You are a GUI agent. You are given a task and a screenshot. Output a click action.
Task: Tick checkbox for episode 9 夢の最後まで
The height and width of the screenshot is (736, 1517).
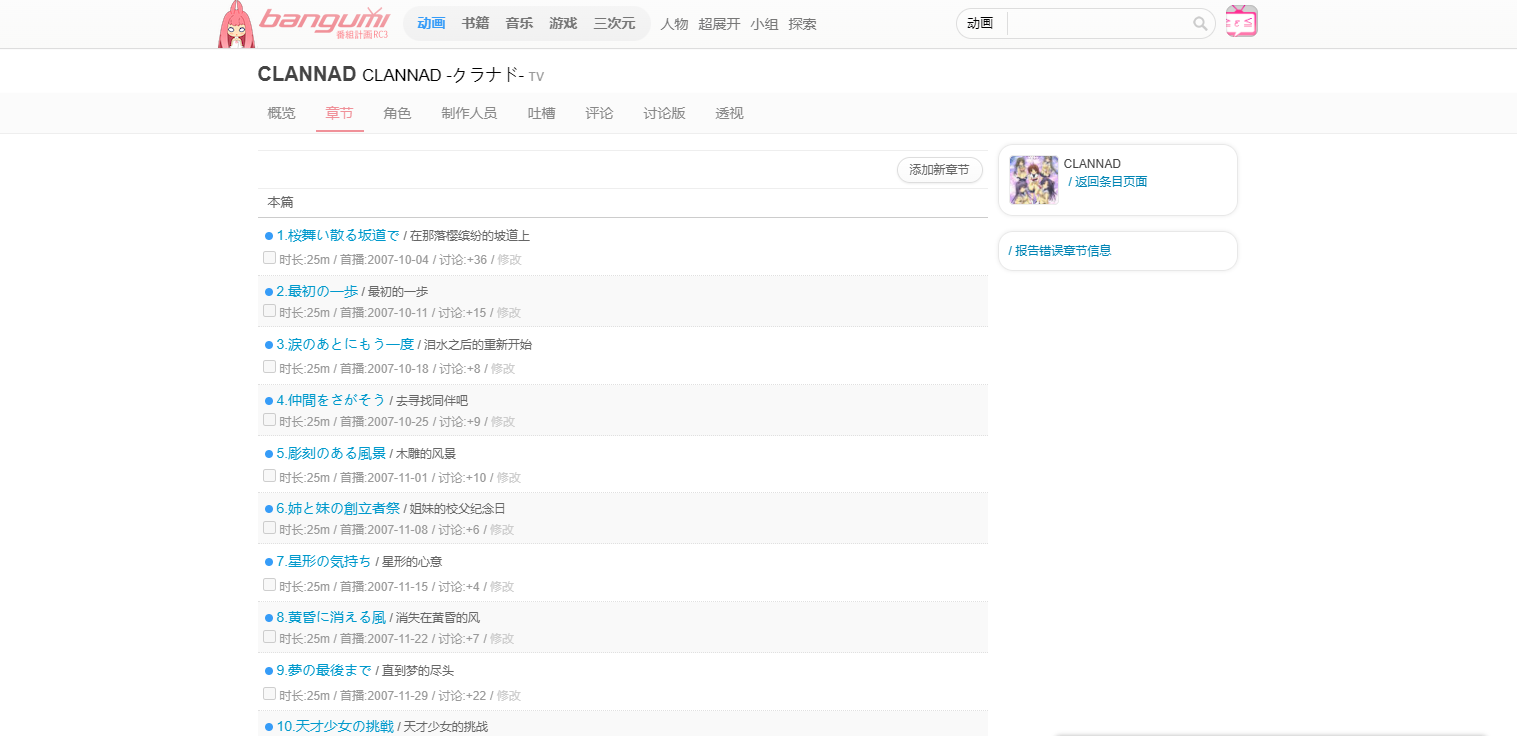(x=269, y=694)
